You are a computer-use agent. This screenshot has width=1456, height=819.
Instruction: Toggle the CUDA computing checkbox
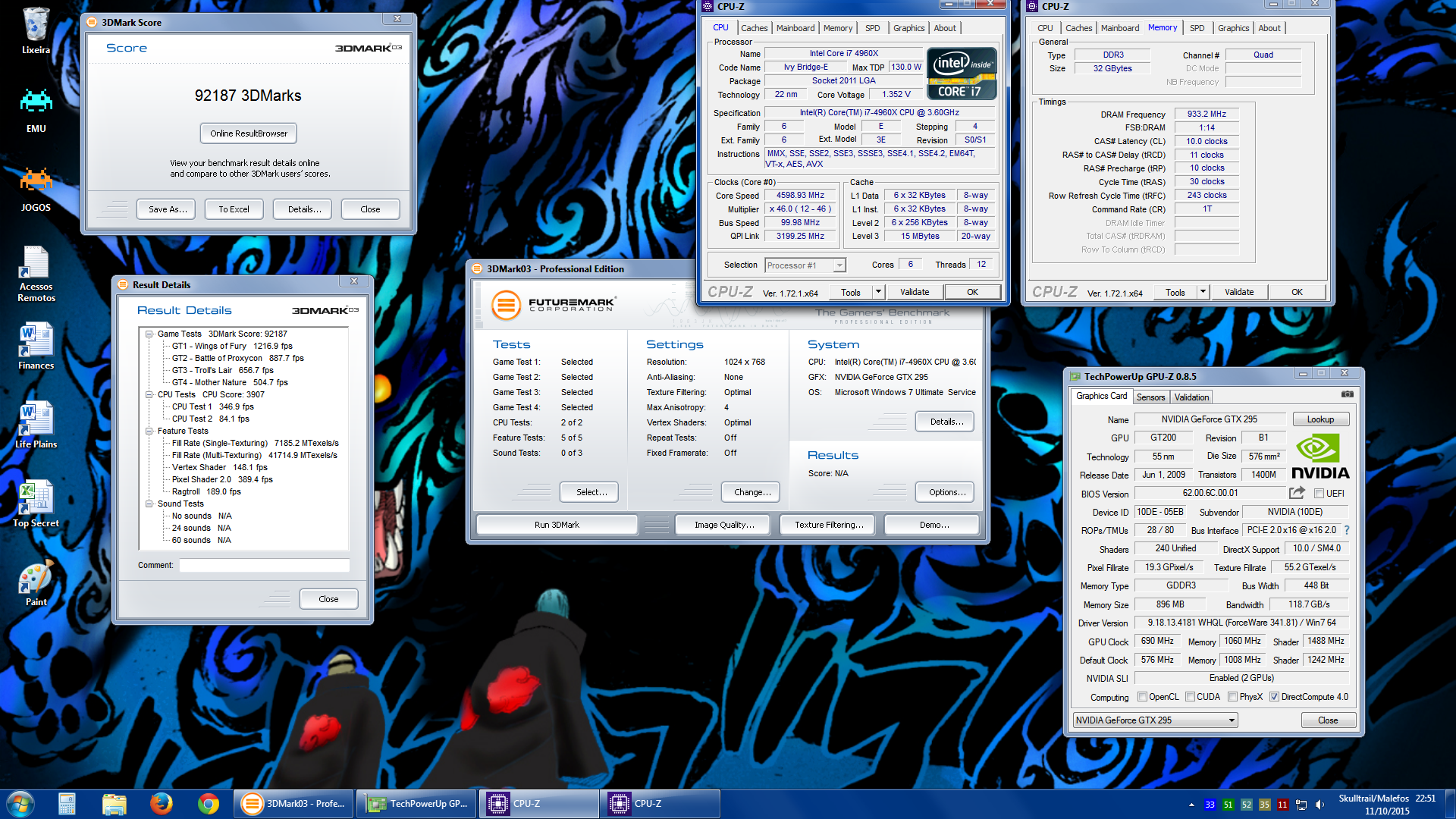click(1190, 697)
